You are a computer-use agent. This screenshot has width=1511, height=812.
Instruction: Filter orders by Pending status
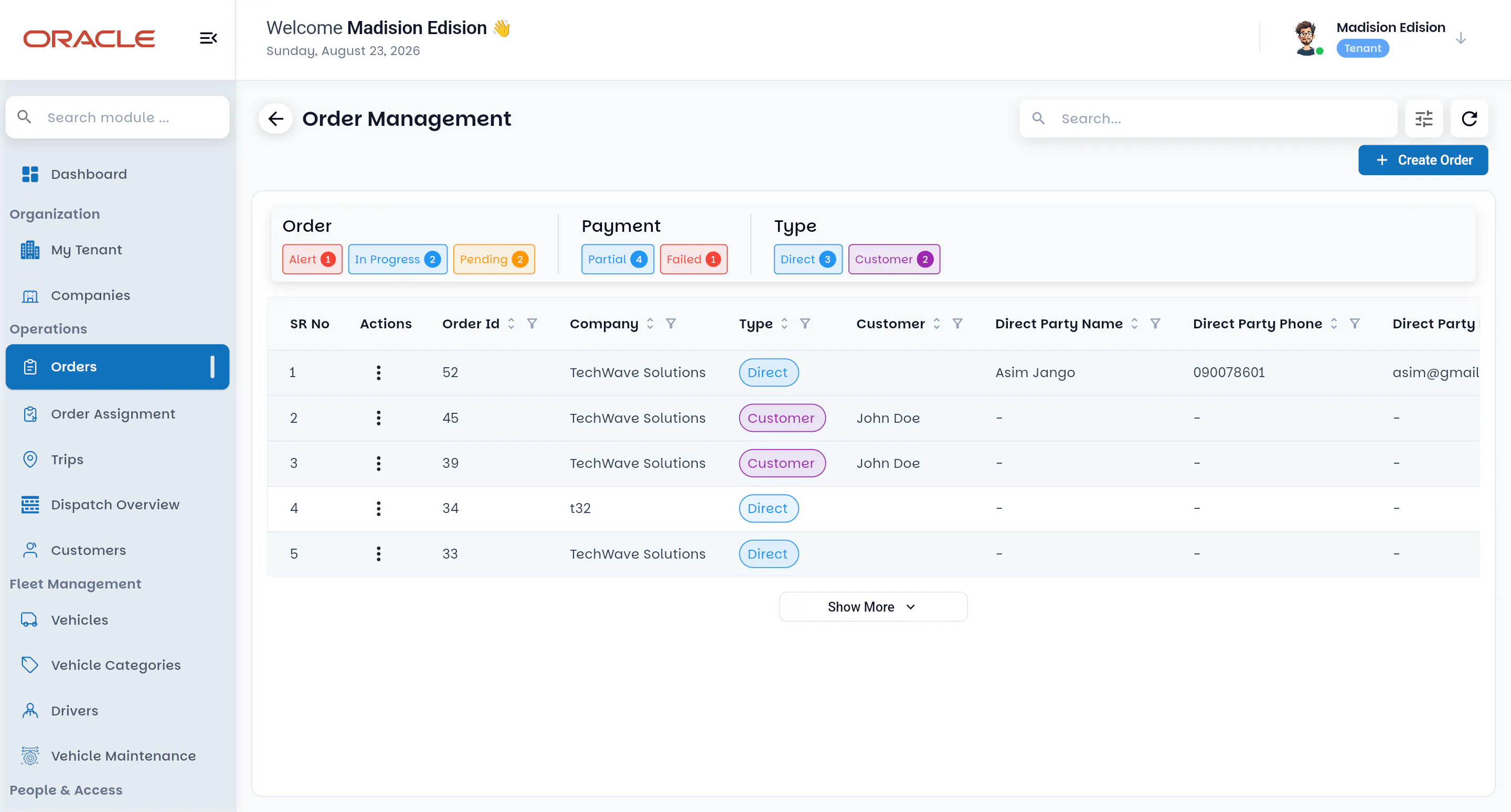(494, 259)
